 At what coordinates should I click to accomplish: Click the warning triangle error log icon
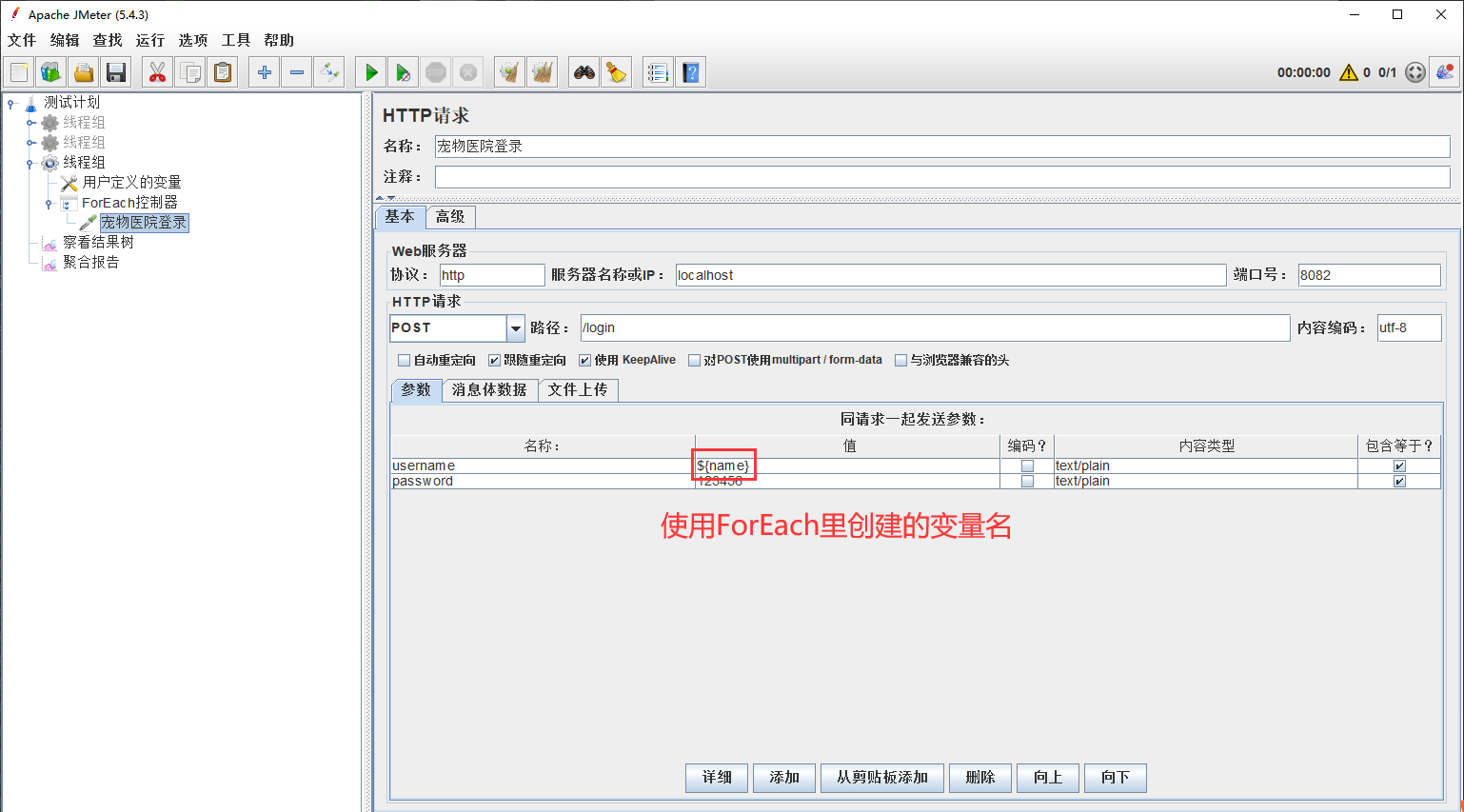1348,72
